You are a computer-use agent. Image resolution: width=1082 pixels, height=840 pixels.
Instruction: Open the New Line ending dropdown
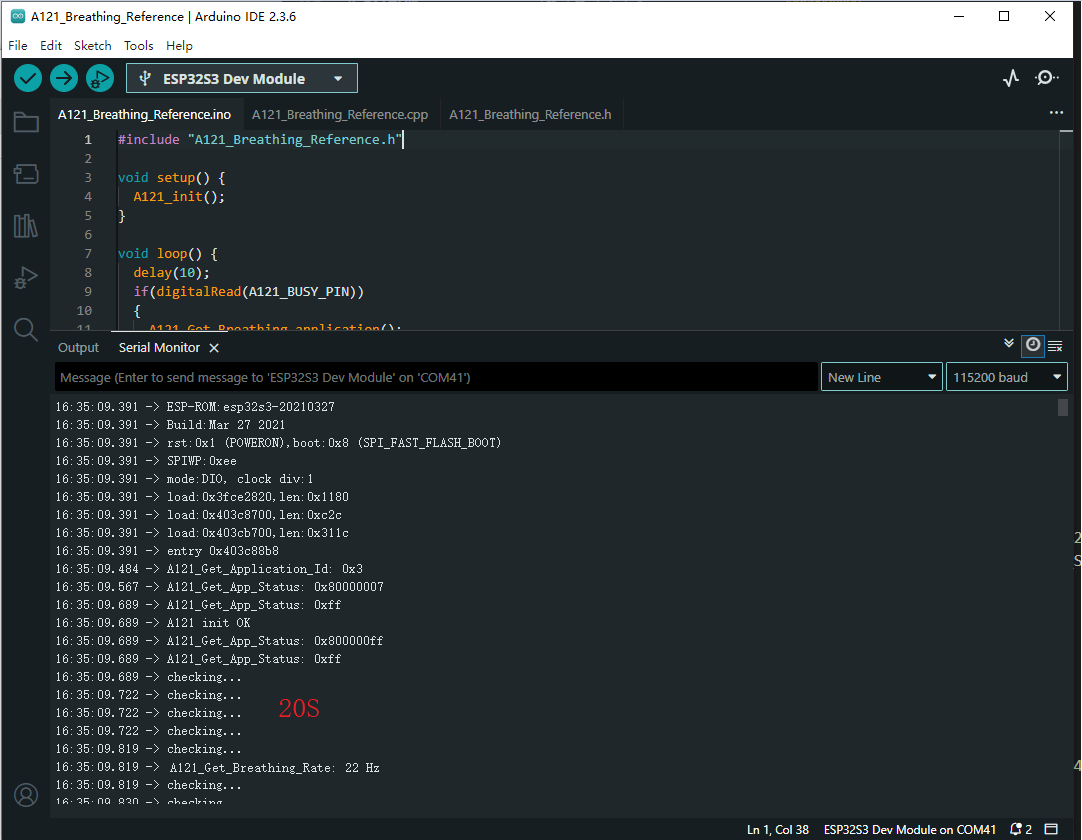tap(881, 377)
